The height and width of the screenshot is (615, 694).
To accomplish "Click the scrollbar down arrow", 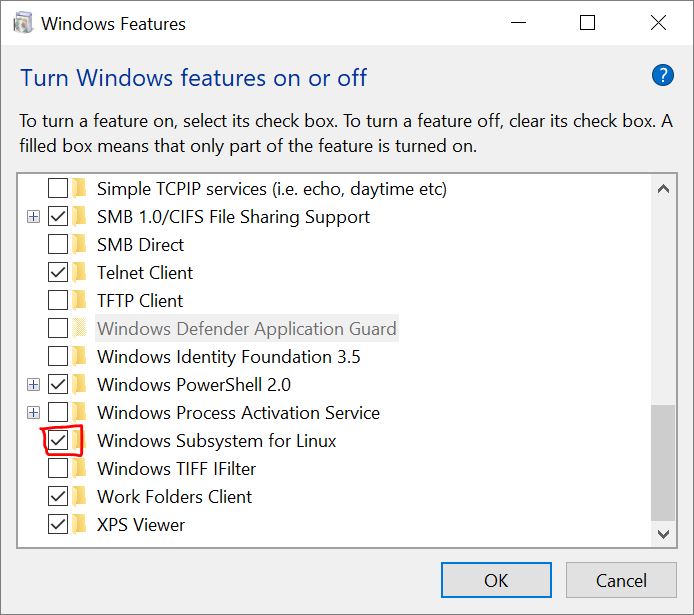I will click(x=663, y=535).
